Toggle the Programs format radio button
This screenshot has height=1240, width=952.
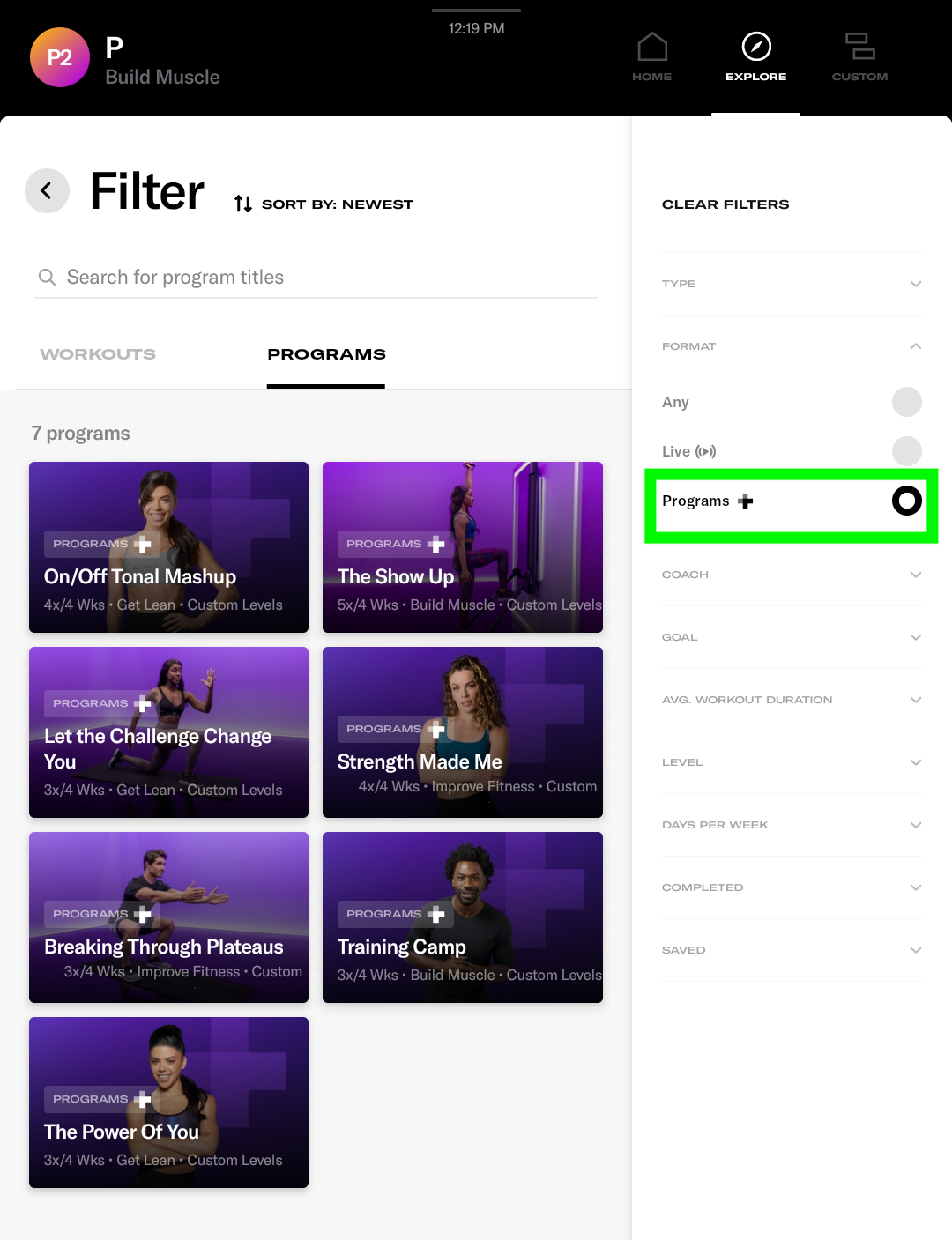point(906,501)
